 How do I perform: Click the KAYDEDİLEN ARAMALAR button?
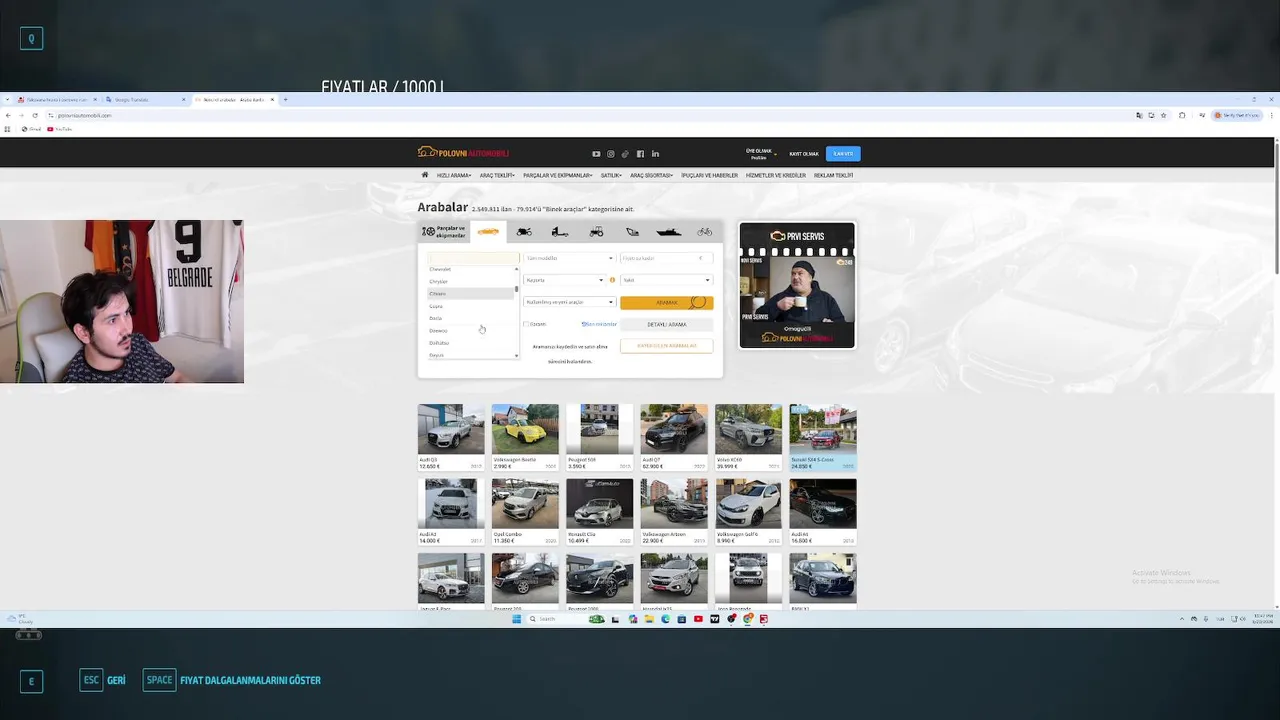(x=666, y=346)
